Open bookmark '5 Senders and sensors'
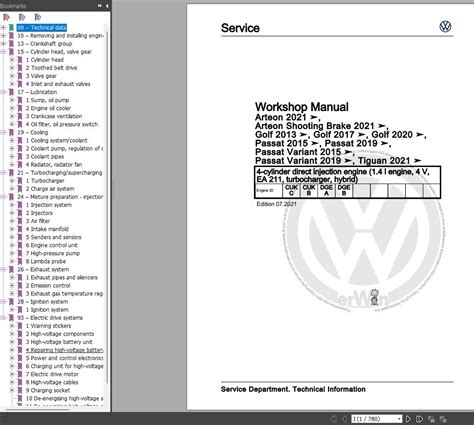Image resolution: width=474 pixels, height=425 pixels. [x=53, y=237]
